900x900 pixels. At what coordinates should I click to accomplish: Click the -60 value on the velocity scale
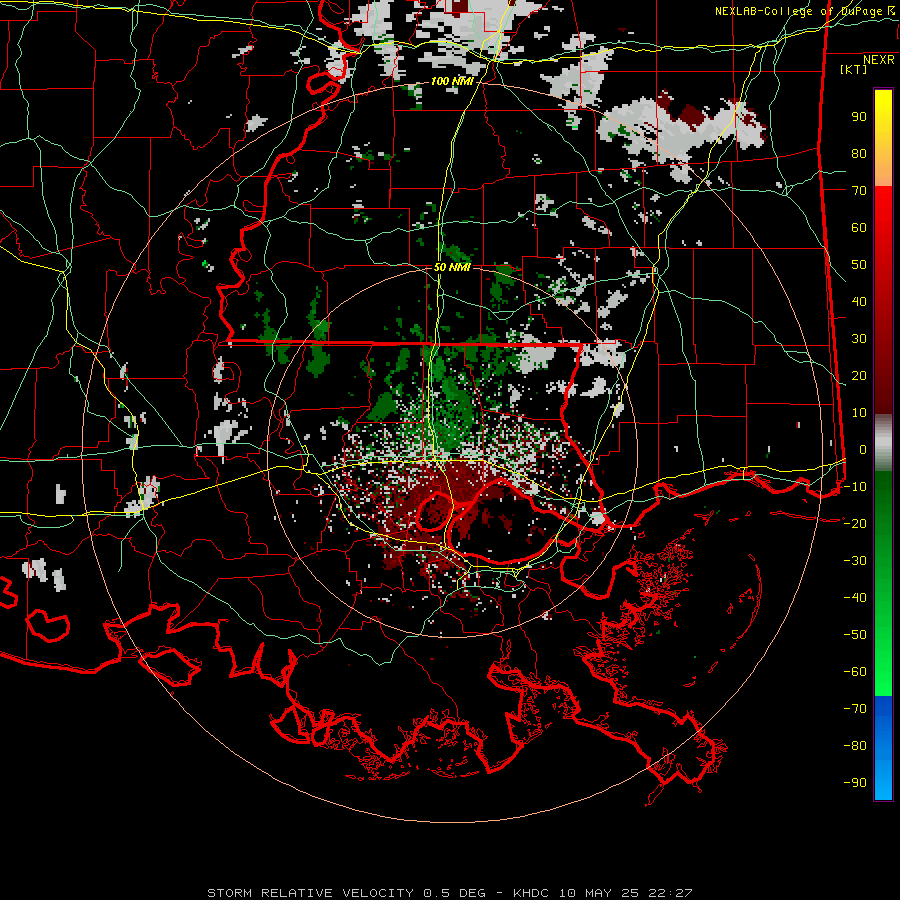pyautogui.click(x=855, y=672)
